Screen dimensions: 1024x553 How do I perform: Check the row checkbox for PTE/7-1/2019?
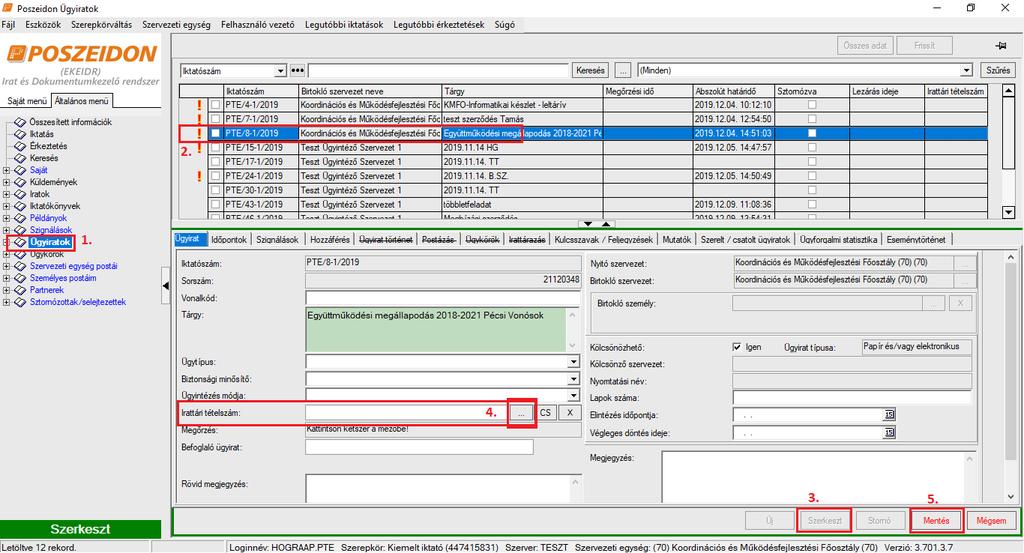coord(216,119)
